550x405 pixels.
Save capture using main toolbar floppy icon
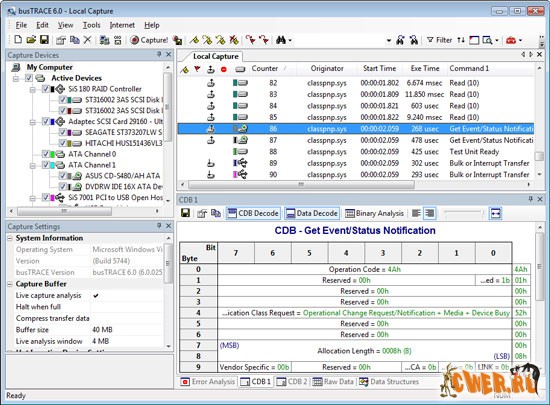[x=44, y=40]
